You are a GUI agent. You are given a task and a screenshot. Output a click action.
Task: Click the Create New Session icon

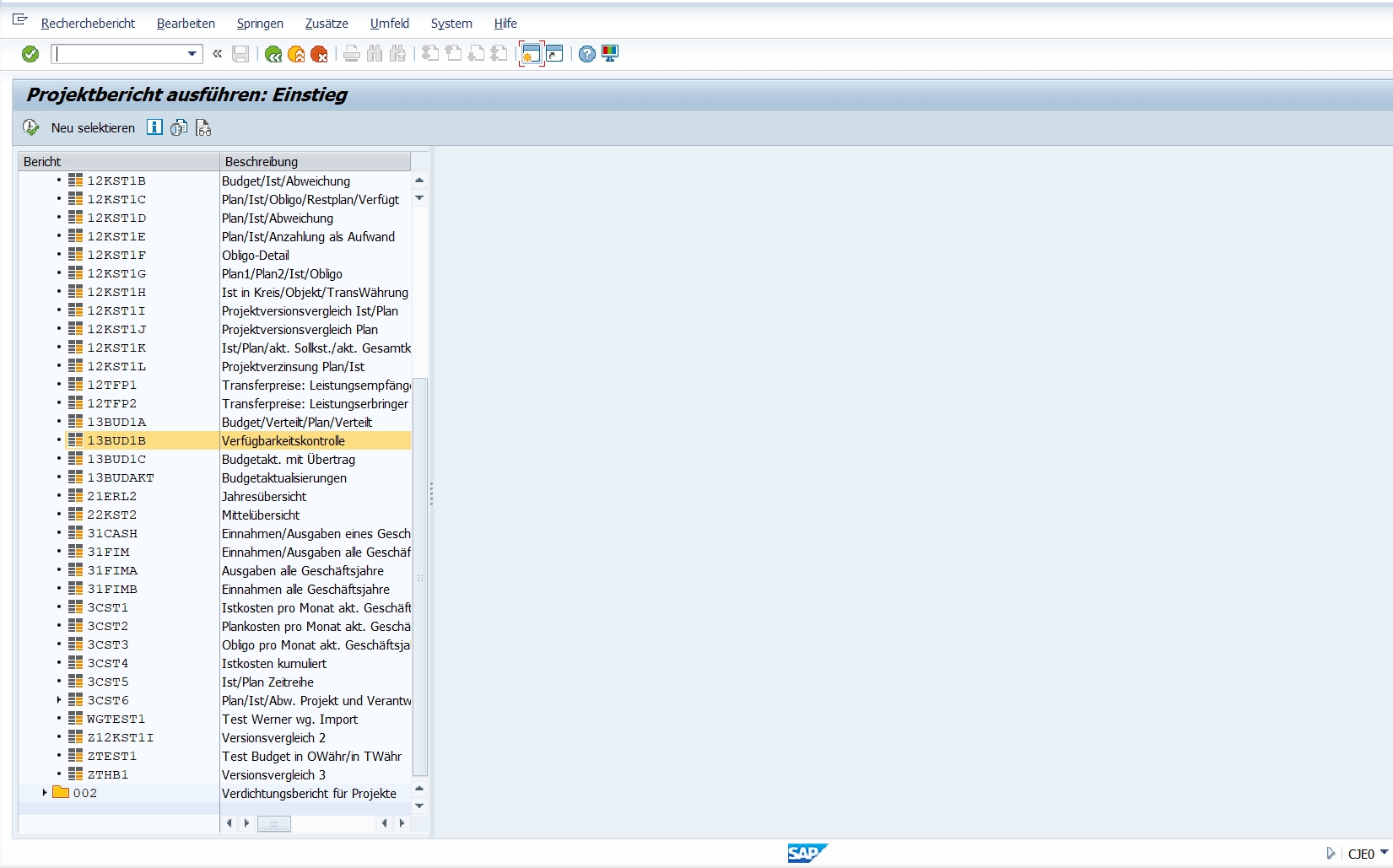531,54
